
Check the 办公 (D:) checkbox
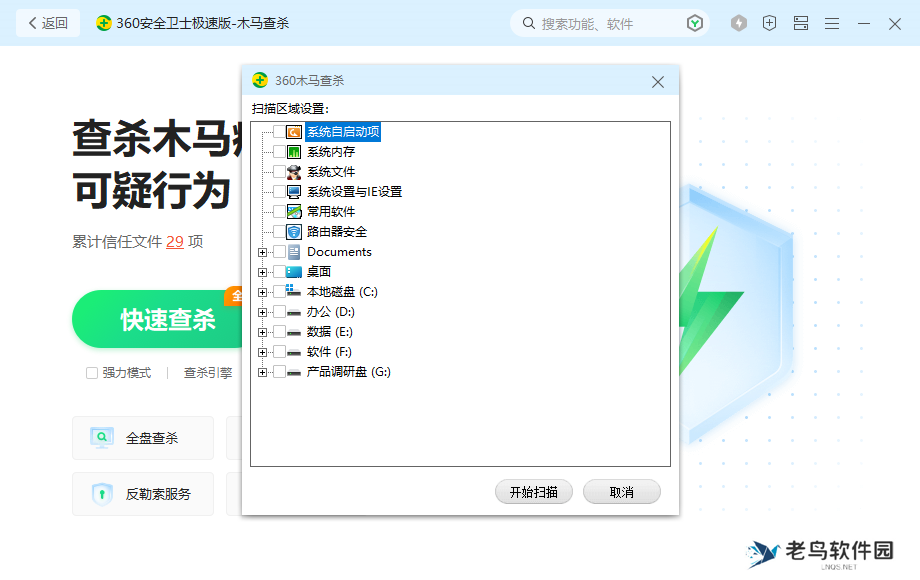tap(279, 311)
